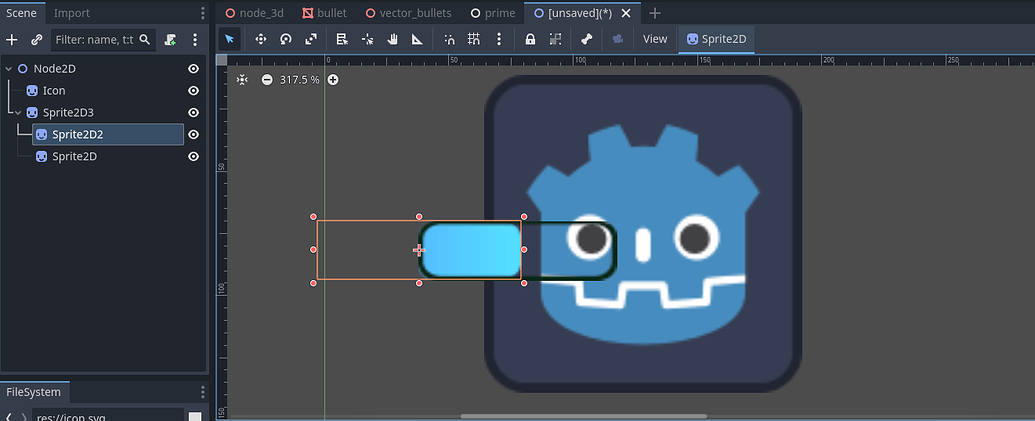Open the prime scene tab
Image resolution: width=1035 pixels, height=421 pixels.
tap(493, 13)
